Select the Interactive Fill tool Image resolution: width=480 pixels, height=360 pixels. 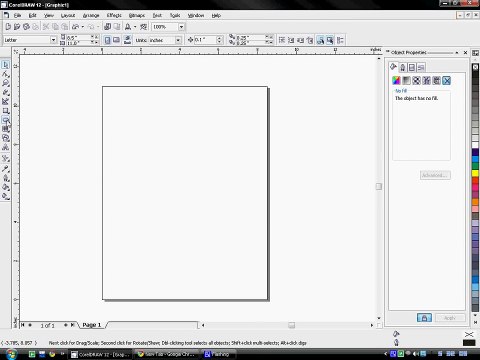pos(5,197)
